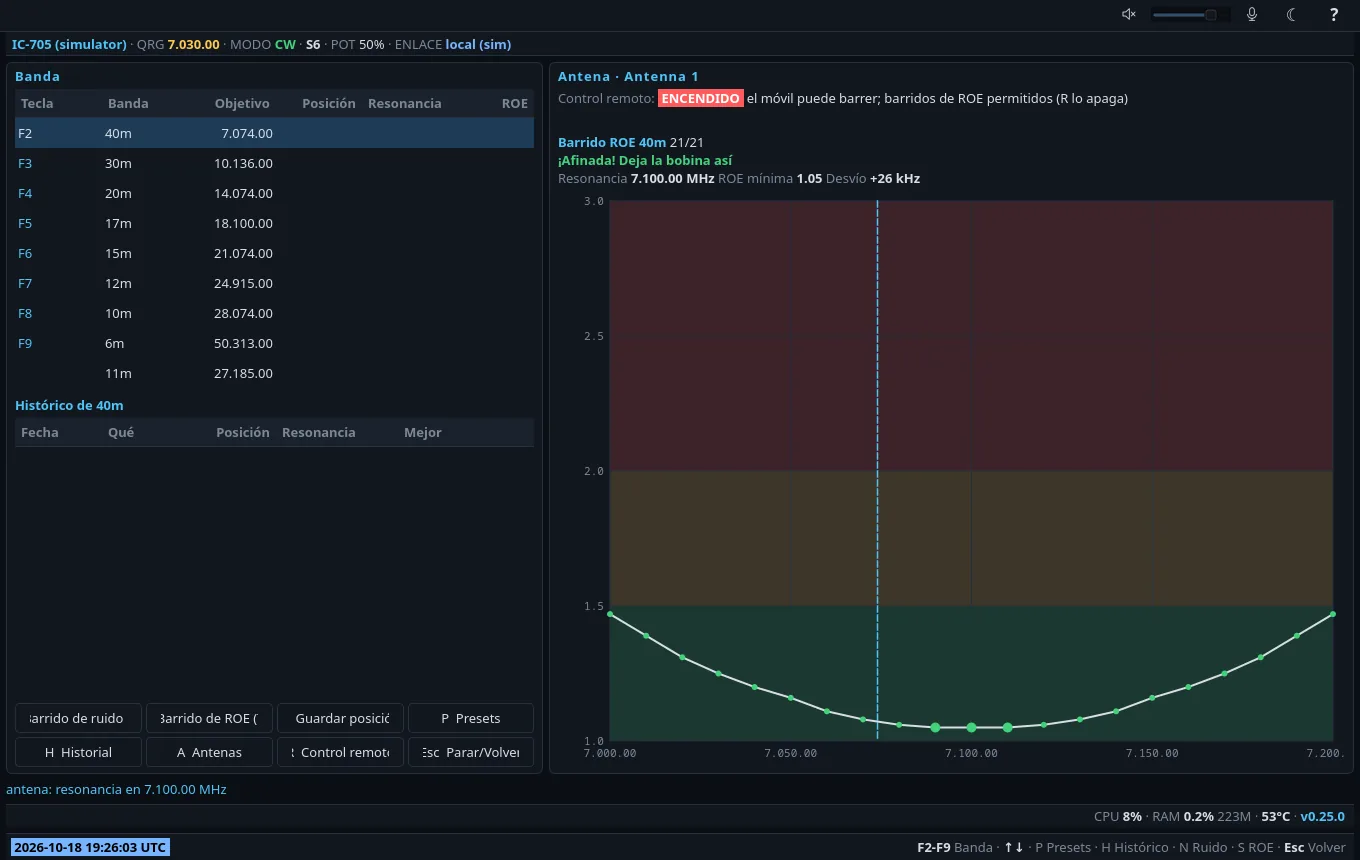Start Barrido de ROE sweep button

tap(209, 718)
